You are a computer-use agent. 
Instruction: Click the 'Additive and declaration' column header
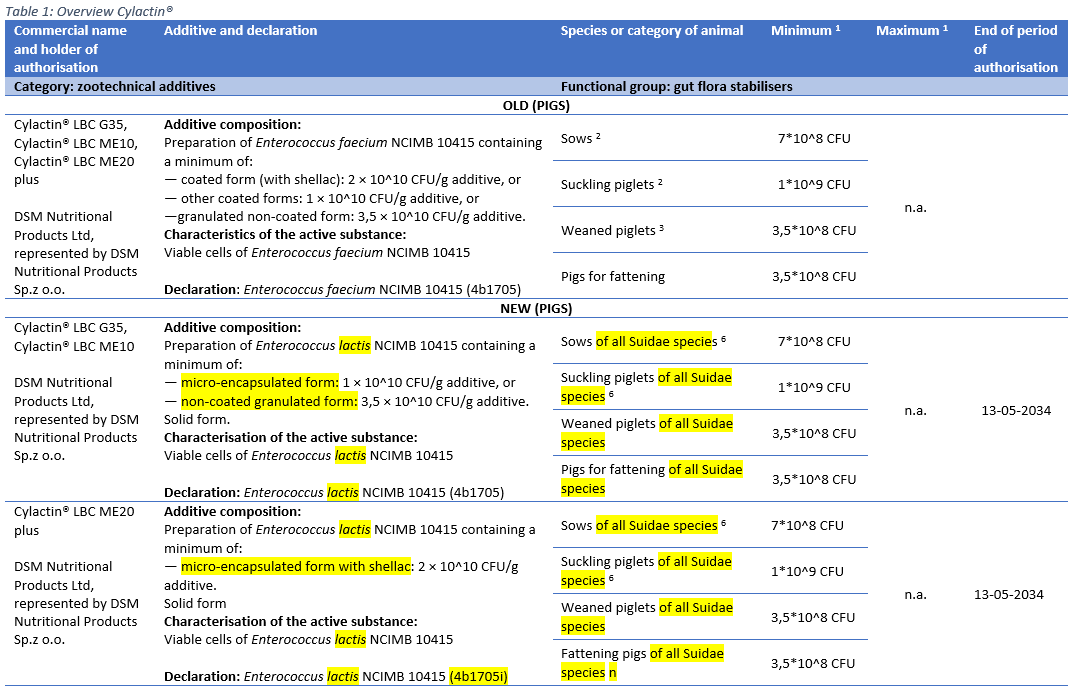pyautogui.click(x=240, y=31)
